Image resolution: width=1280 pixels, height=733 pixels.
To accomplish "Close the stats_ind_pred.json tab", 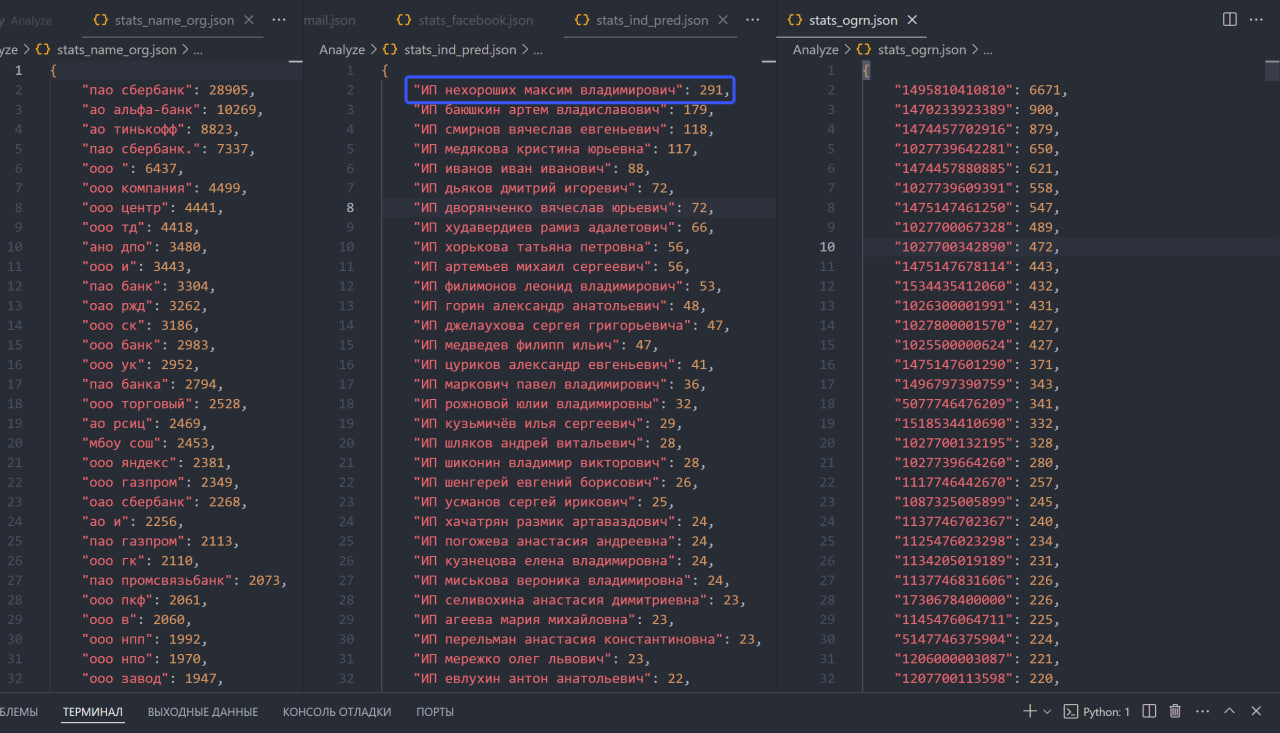I will (722, 19).
